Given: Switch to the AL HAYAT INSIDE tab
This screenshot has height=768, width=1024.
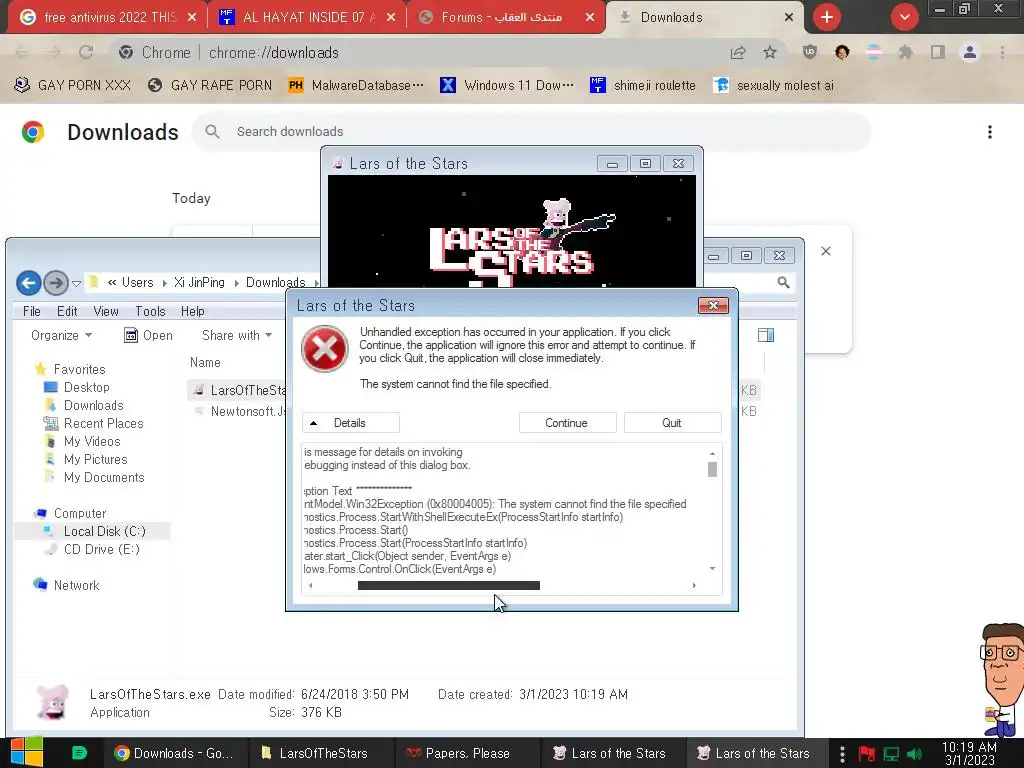Looking at the screenshot, I should 307,17.
